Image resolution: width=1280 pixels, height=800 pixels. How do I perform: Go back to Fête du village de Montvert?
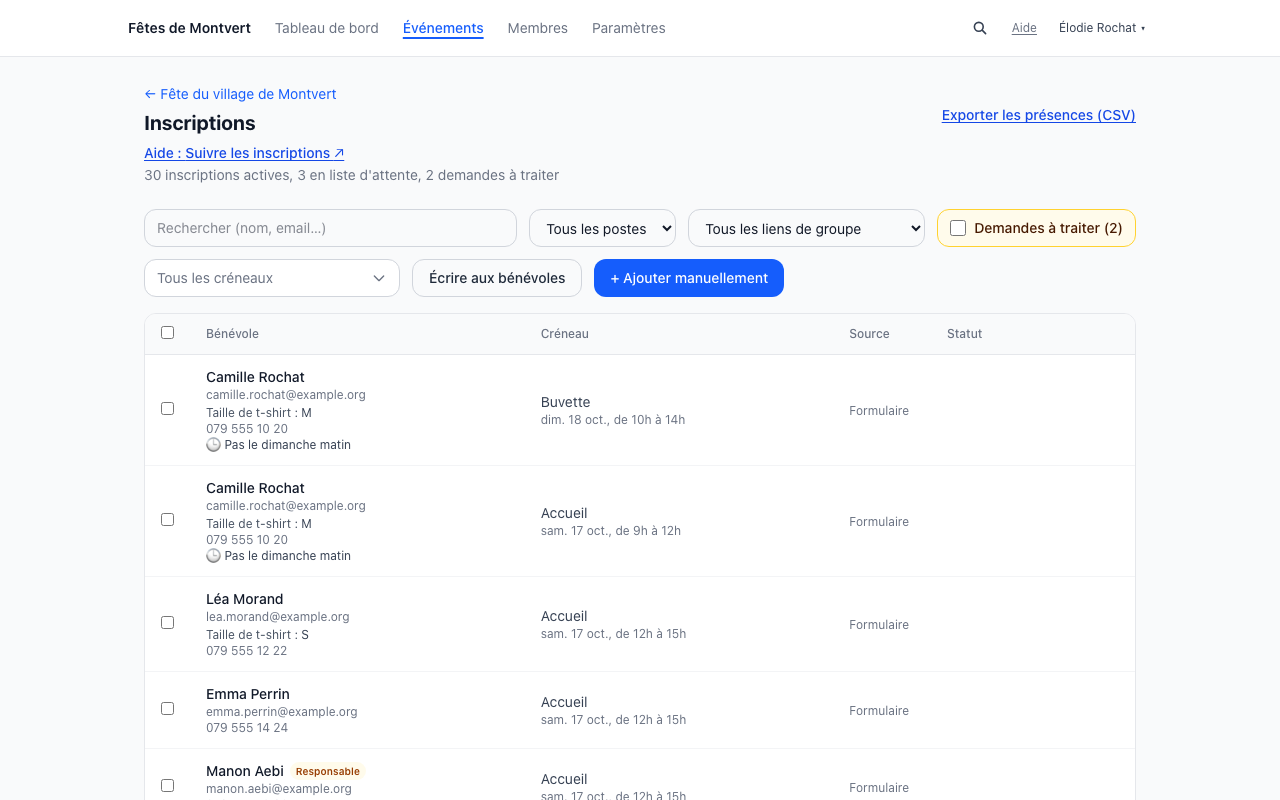pos(240,94)
